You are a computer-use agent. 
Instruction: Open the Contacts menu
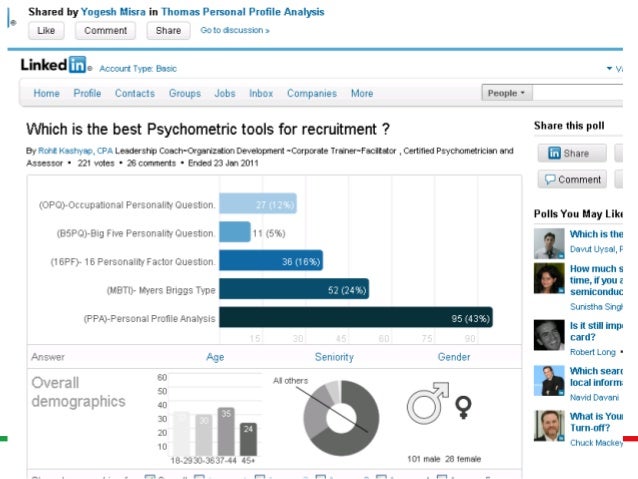135,93
